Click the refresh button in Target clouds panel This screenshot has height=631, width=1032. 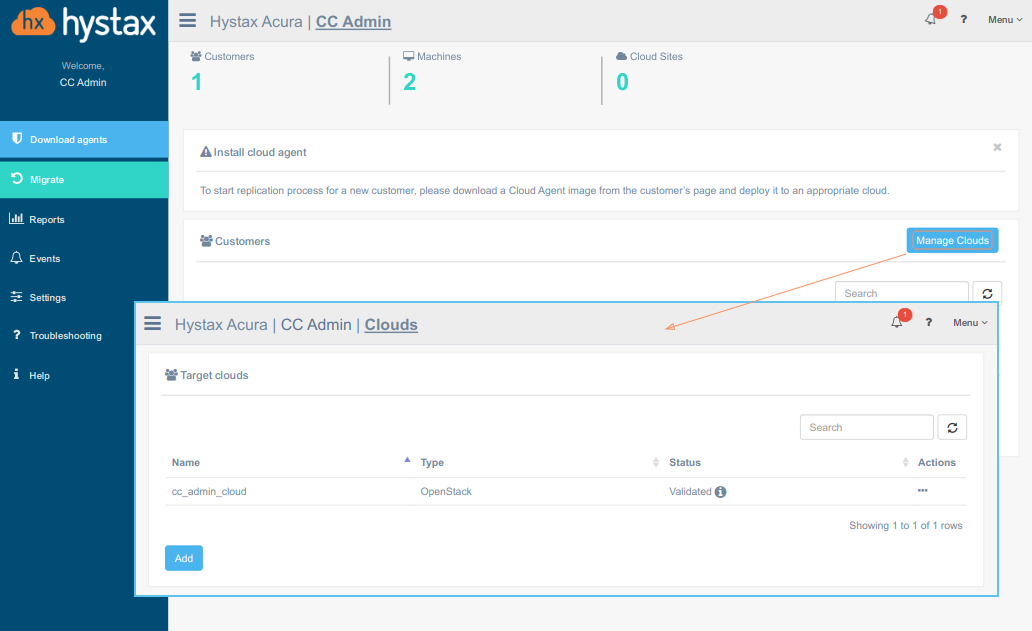[x=952, y=427]
